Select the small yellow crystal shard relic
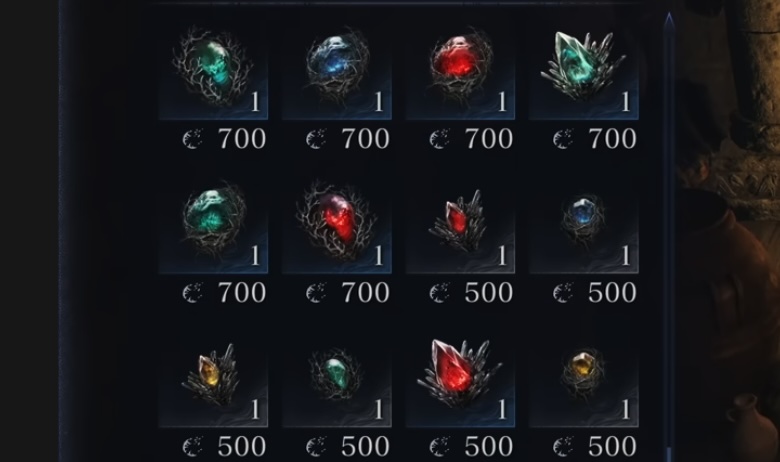The width and height of the screenshot is (780, 462). tap(213, 376)
